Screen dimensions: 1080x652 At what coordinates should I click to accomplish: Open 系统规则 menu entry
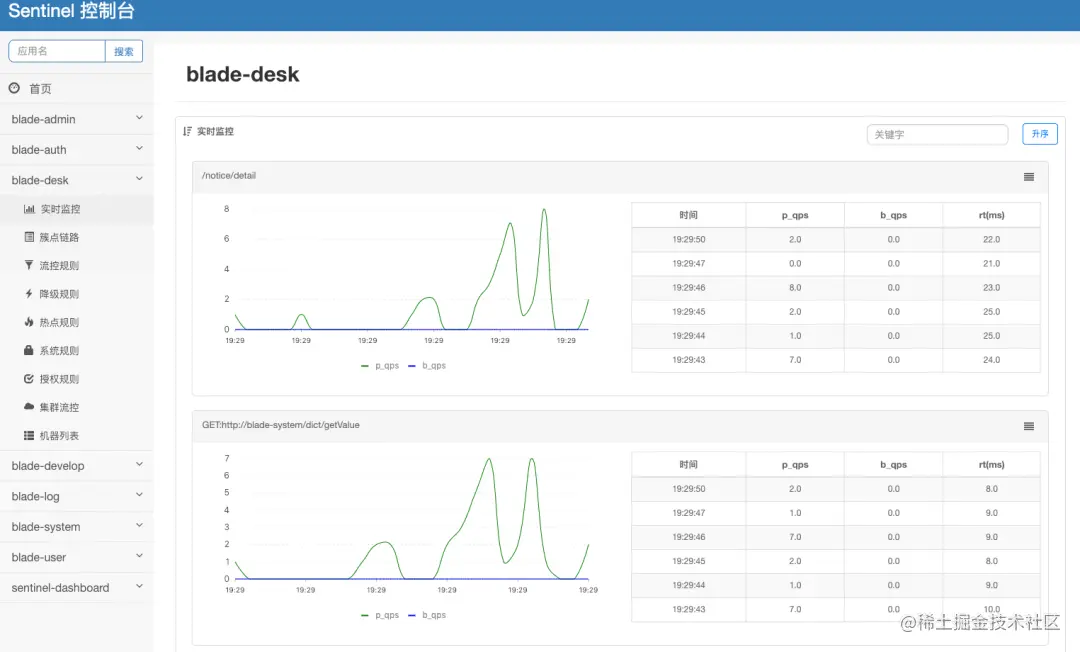pos(76,350)
